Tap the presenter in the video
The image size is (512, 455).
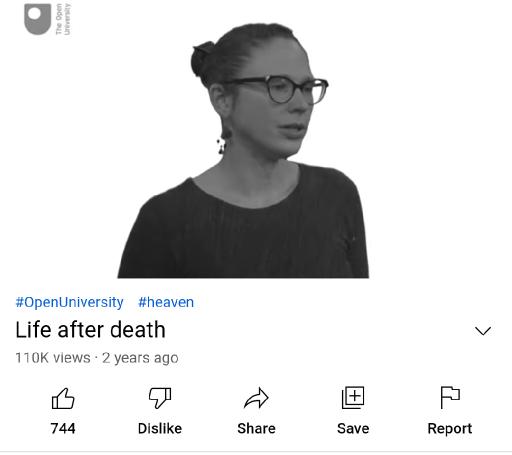pos(243,151)
